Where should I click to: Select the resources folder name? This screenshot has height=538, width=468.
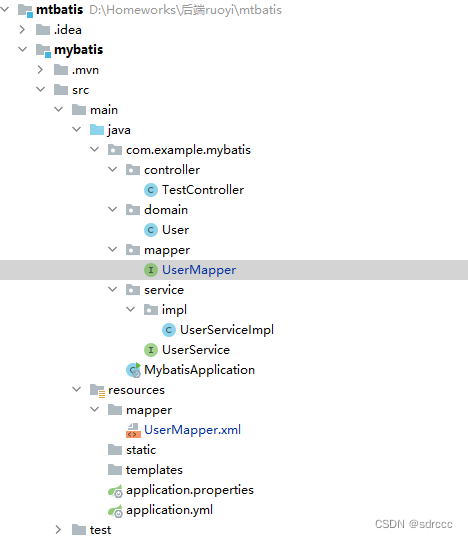tap(137, 390)
